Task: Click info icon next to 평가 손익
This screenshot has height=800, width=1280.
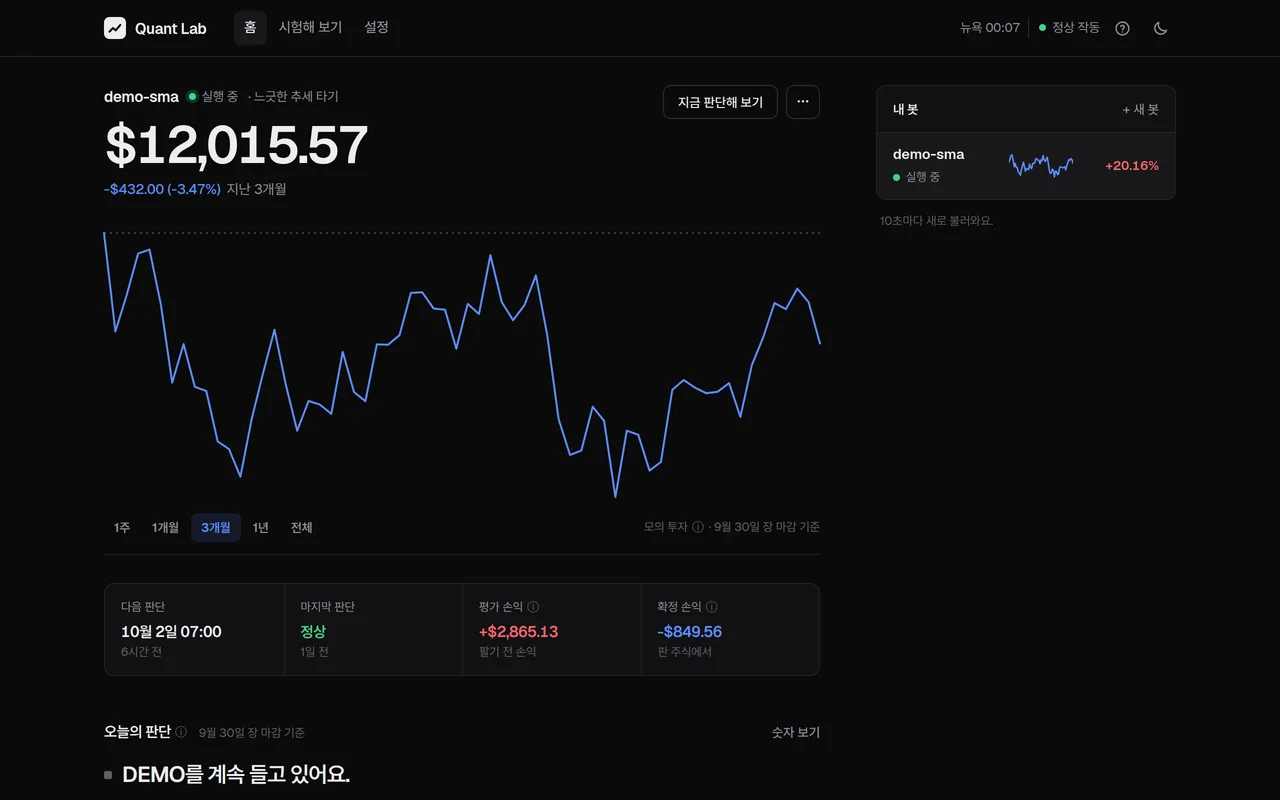Action: [533, 607]
